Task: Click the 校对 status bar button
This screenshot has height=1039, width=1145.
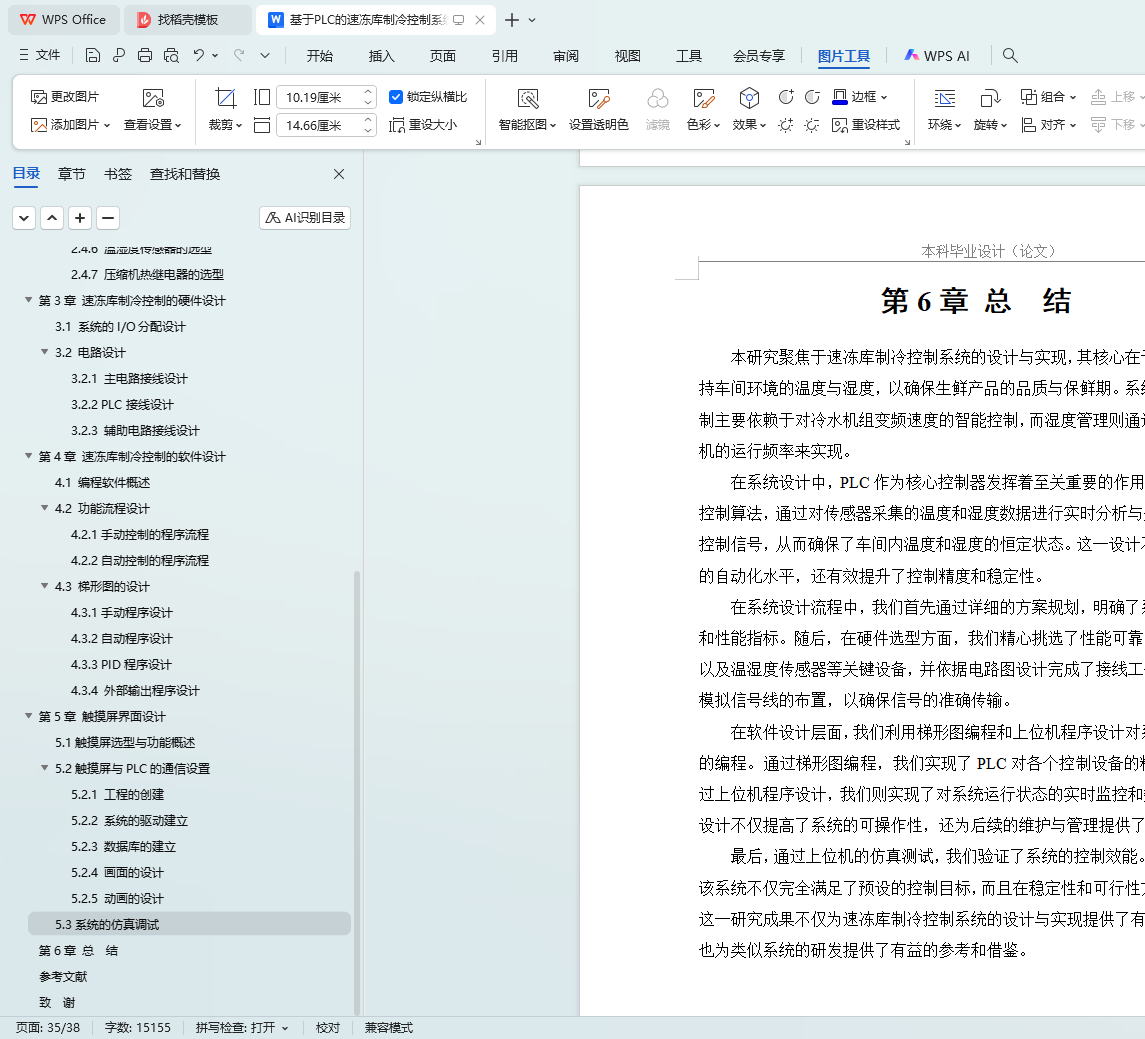Action: tap(328, 1028)
